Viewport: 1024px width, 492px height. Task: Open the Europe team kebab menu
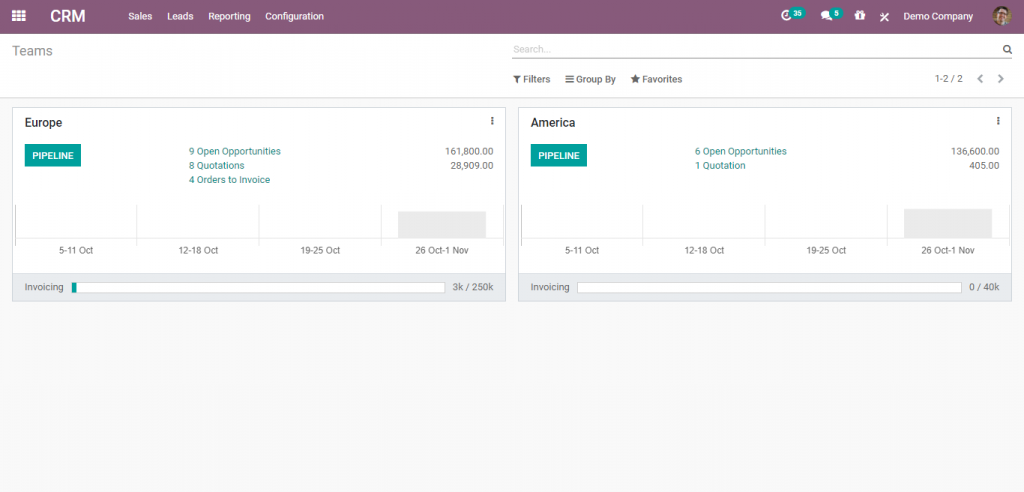pyautogui.click(x=492, y=121)
